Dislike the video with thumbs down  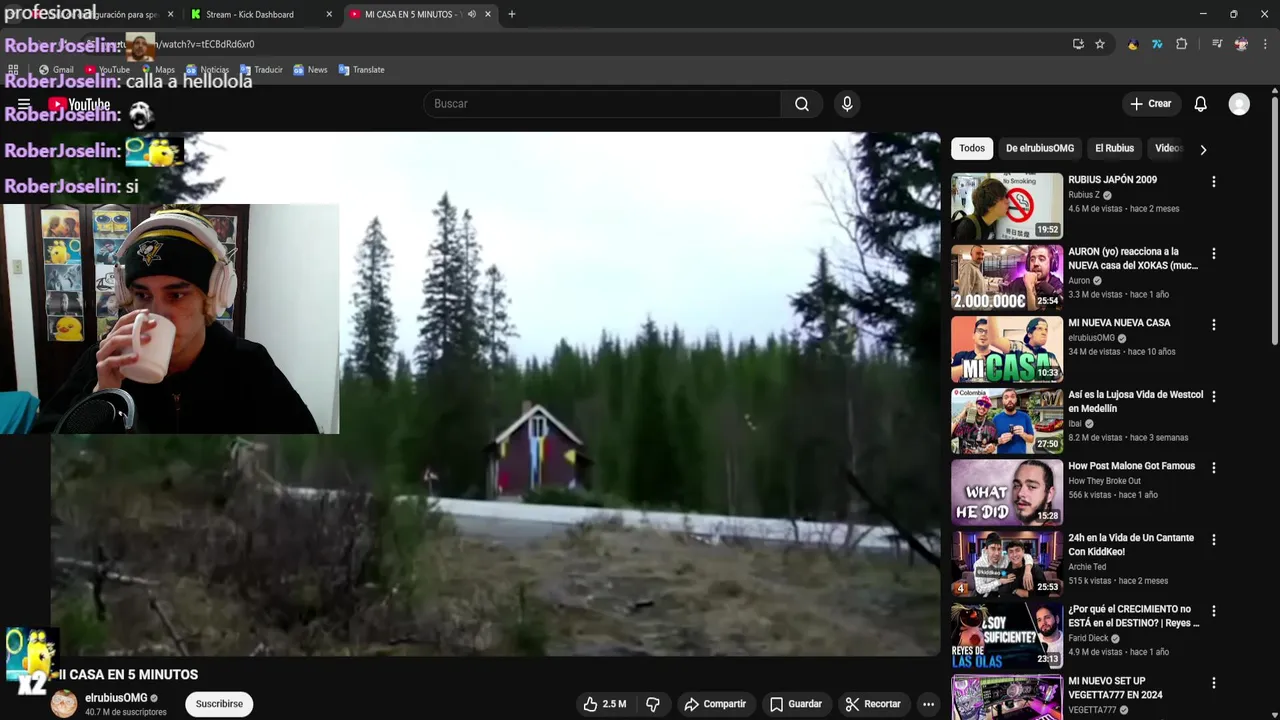tap(653, 704)
